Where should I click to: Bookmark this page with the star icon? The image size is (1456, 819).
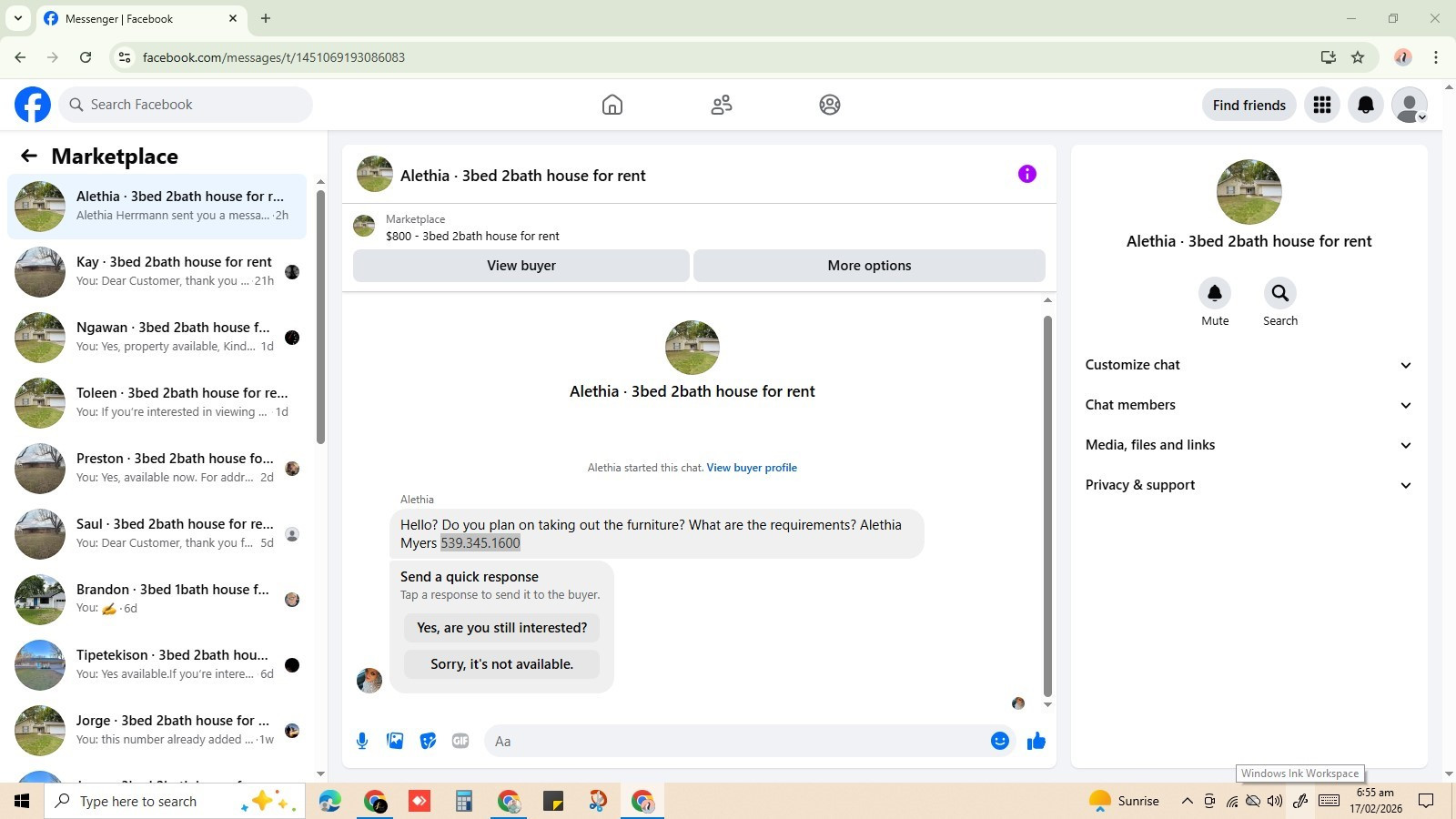1358,57
